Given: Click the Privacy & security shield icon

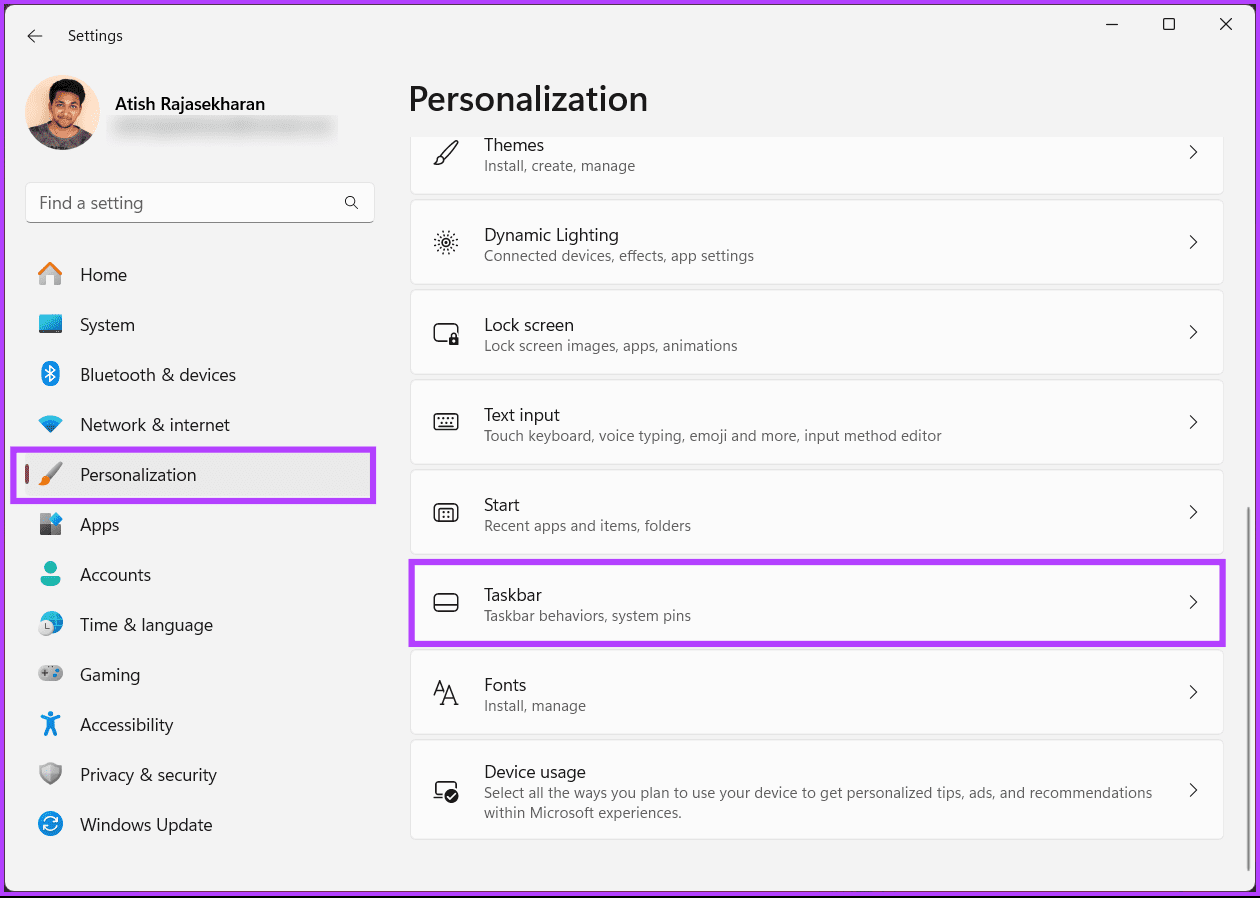Looking at the screenshot, I should pos(50,774).
